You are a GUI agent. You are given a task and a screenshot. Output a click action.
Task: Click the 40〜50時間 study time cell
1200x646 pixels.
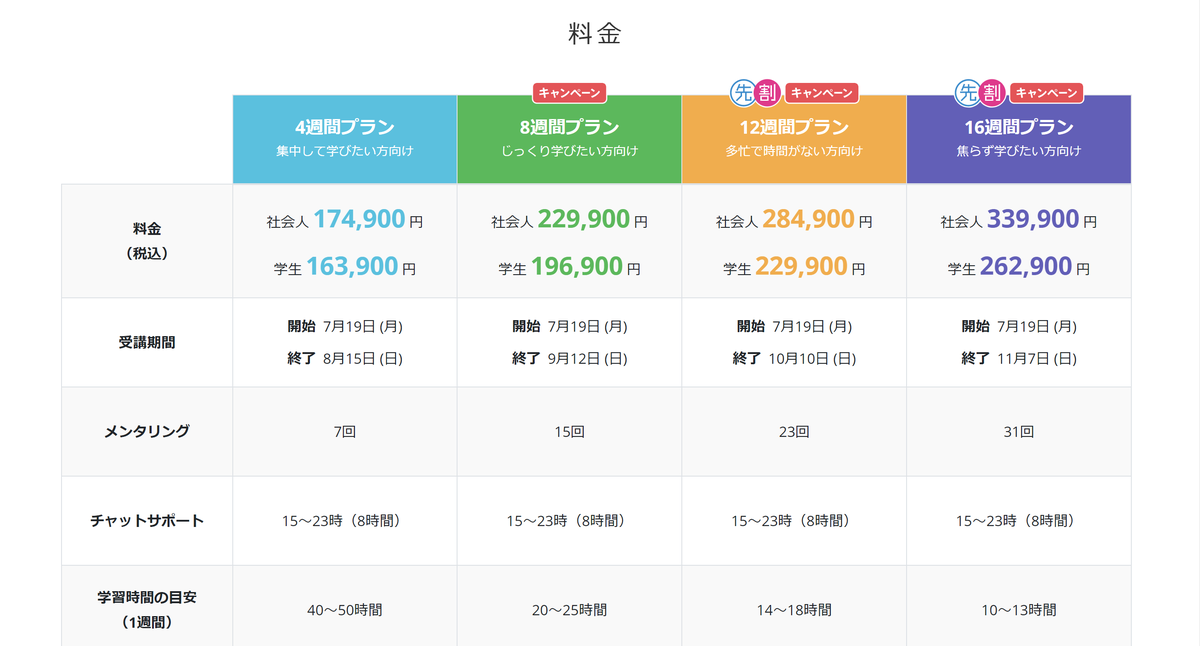click(x=344, y=609)
